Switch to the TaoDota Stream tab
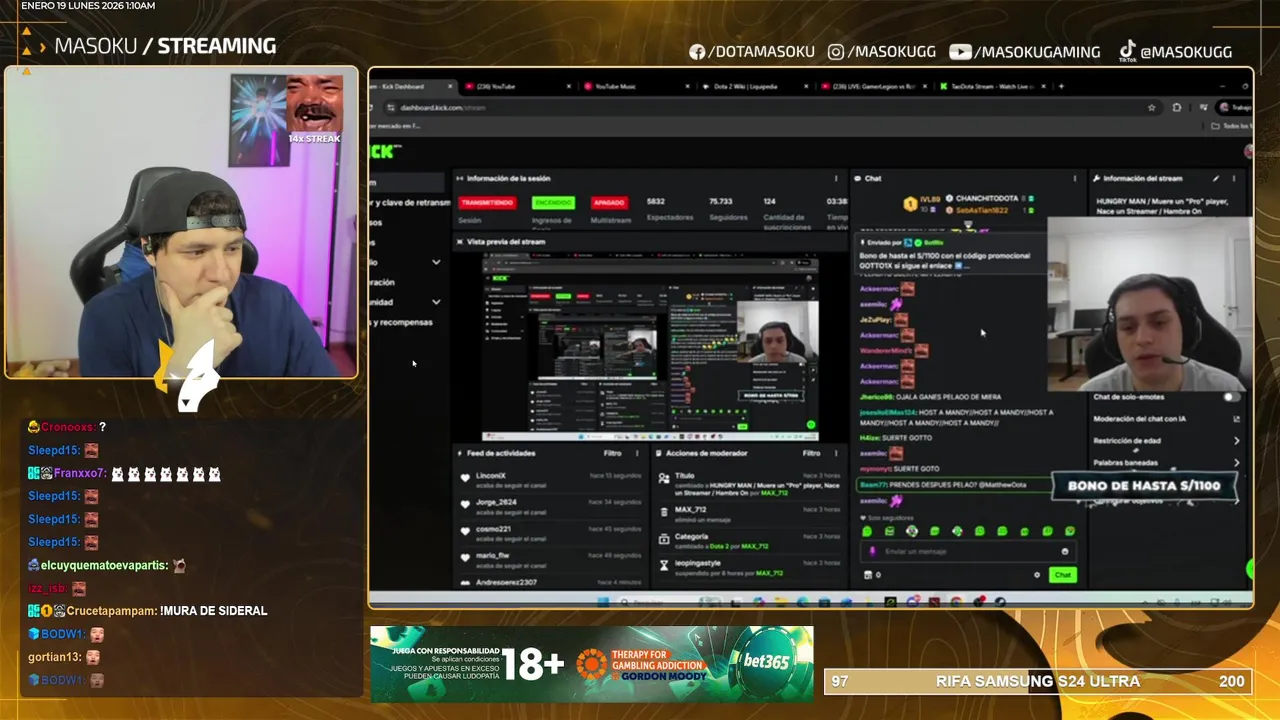Viewport: 1280px width, 720px height. pos(993,86)
